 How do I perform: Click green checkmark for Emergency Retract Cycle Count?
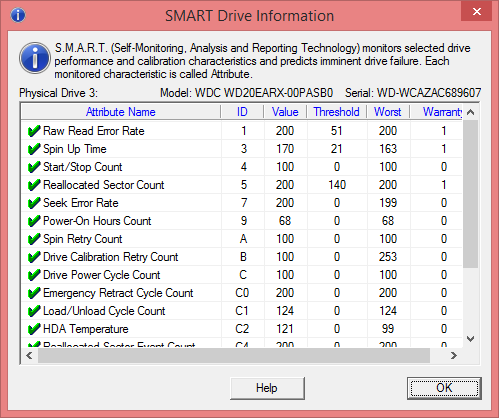click(x=34, y=293)
